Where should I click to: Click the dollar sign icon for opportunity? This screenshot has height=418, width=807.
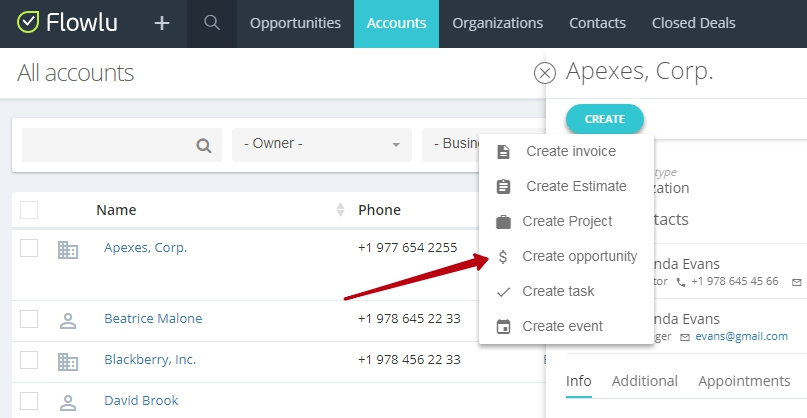point(503,256)
